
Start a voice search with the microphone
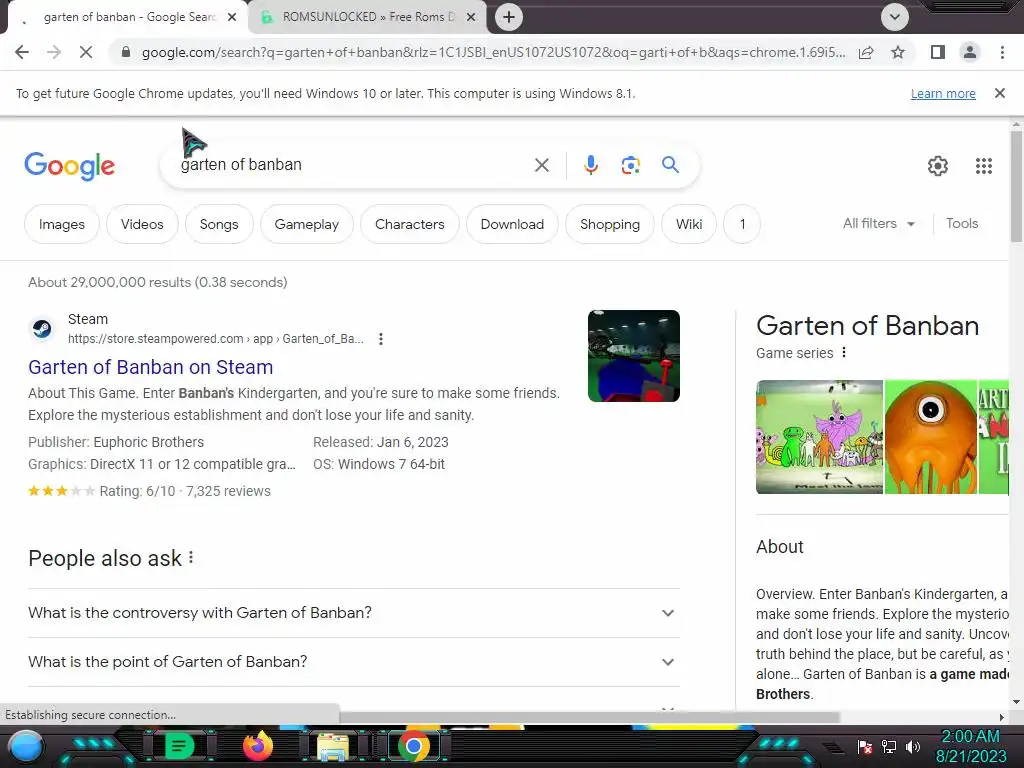tap(591, 165)
